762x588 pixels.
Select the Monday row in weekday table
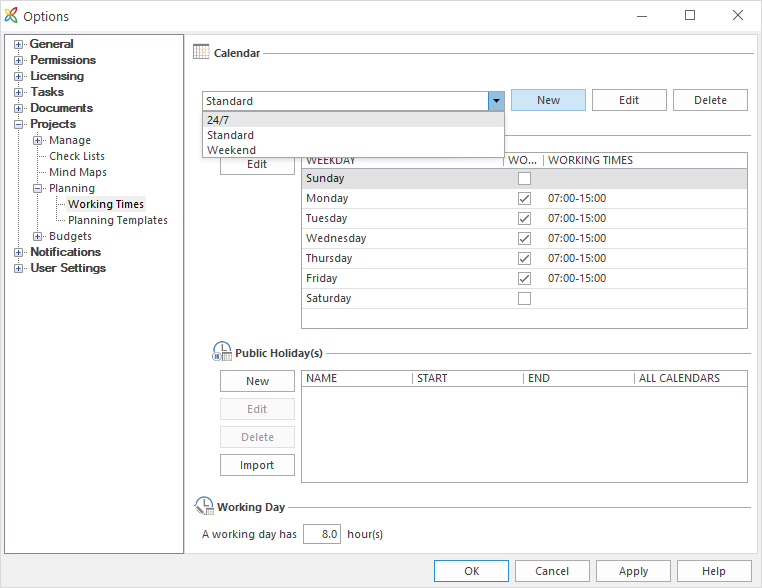[x=524, y=198]
